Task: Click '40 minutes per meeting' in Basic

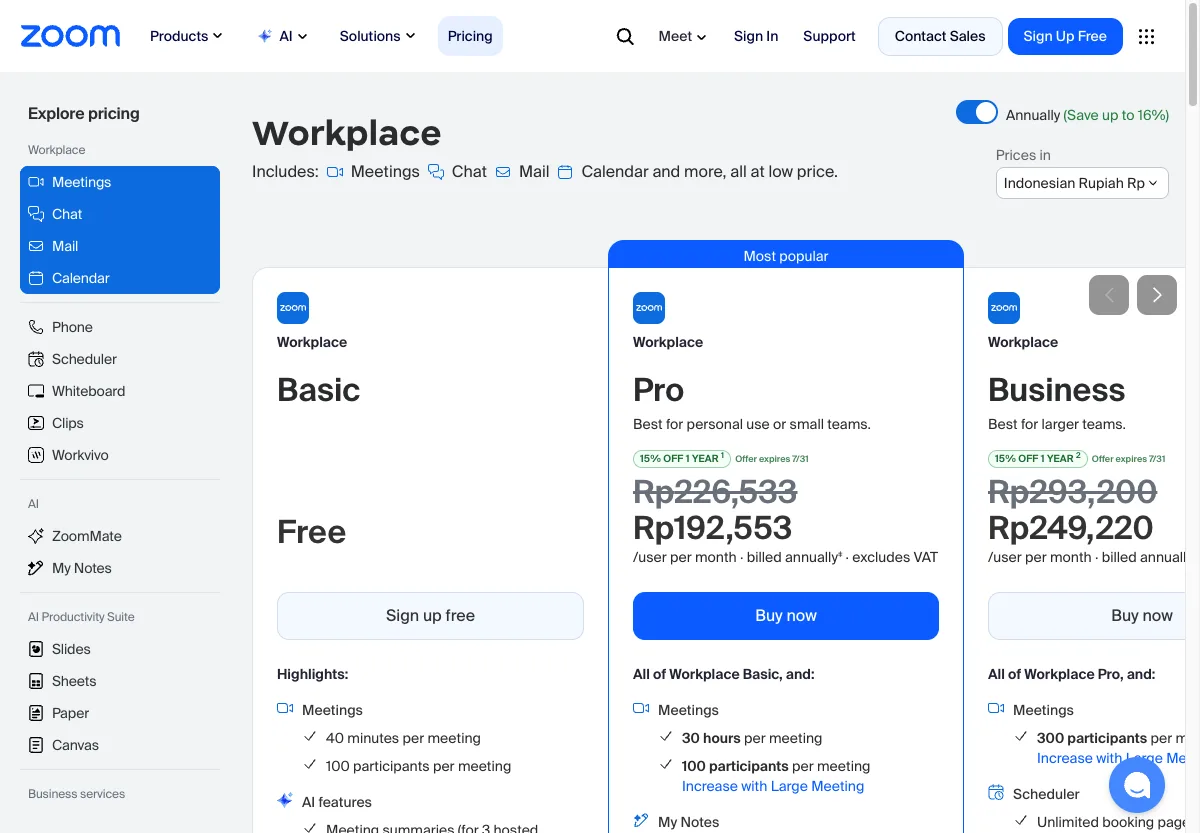Action: (403, 738)
